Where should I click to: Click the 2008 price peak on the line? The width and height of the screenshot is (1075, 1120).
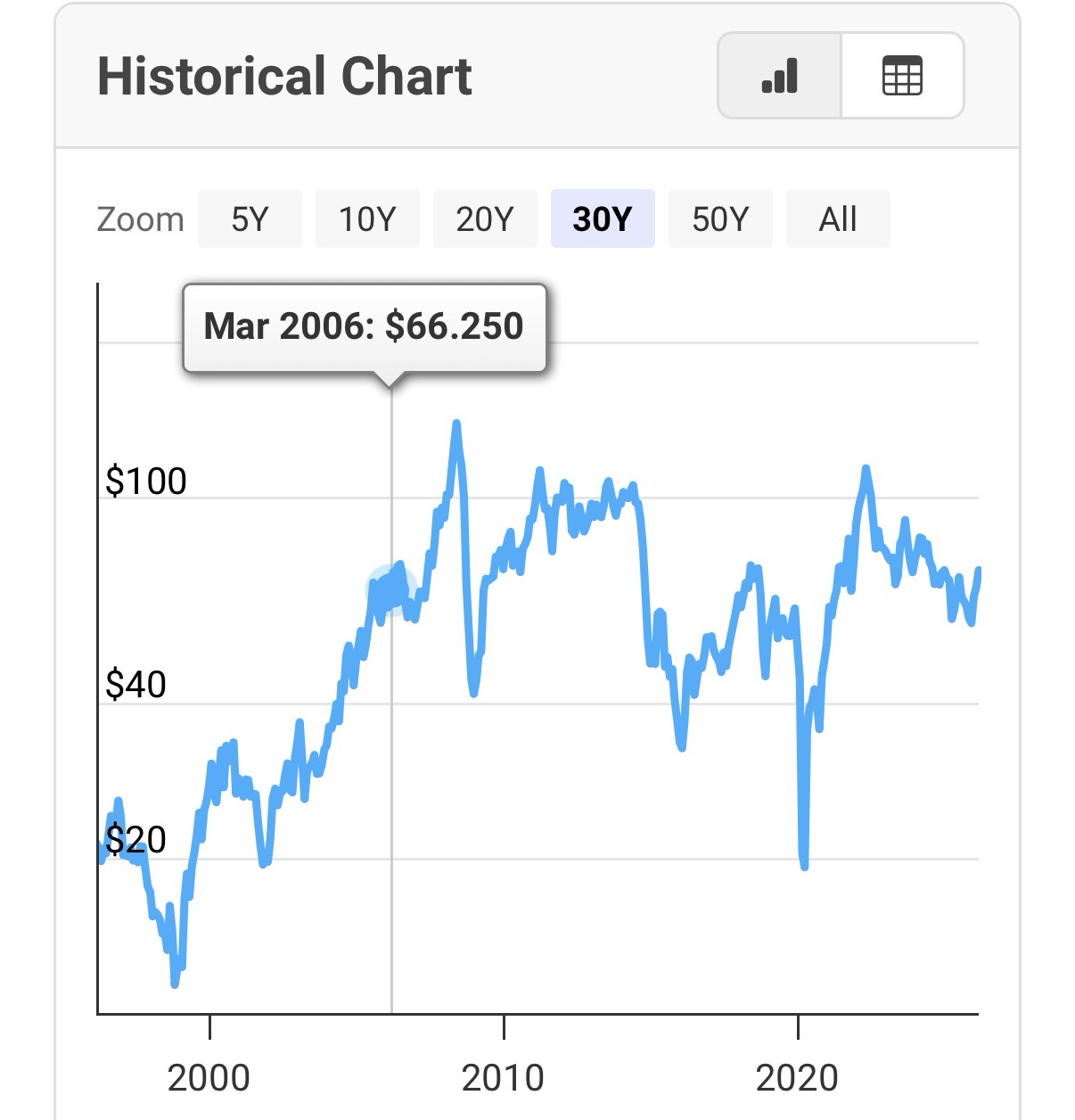[x=456, y=424]
